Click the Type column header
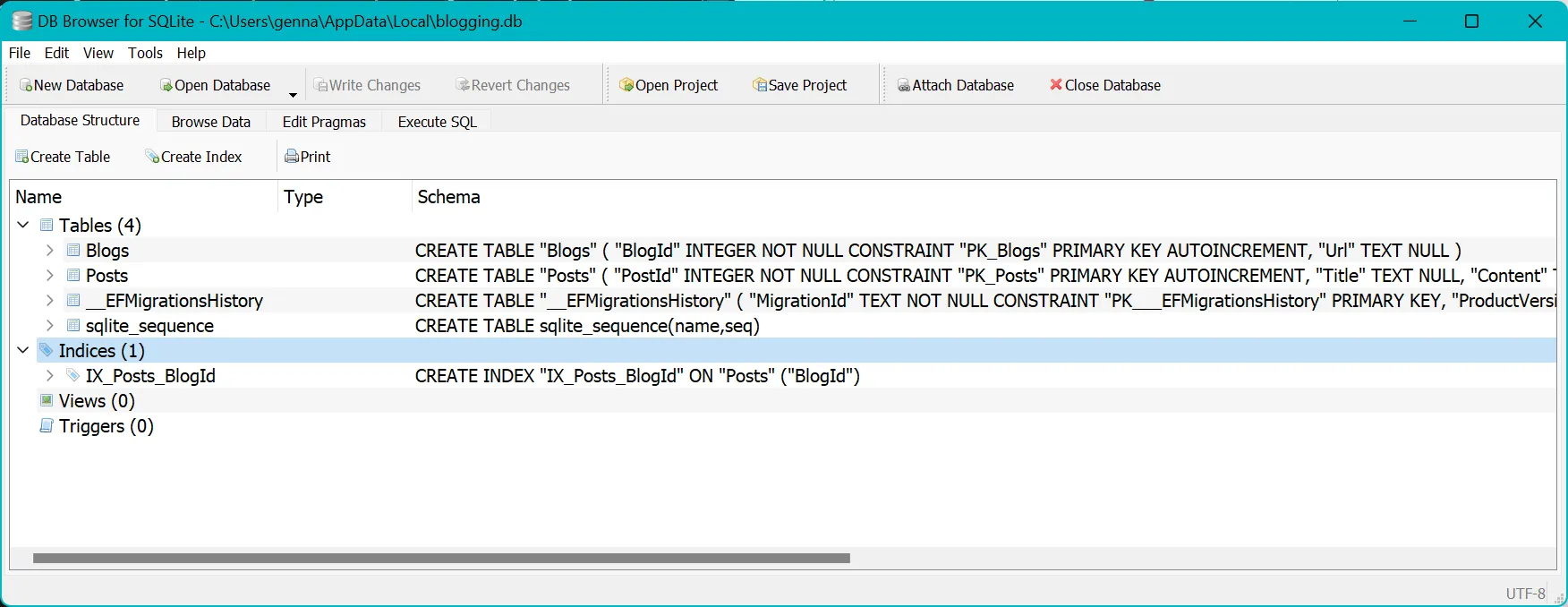The height and width of the screenshot is (607, 1568). [345, 197]
